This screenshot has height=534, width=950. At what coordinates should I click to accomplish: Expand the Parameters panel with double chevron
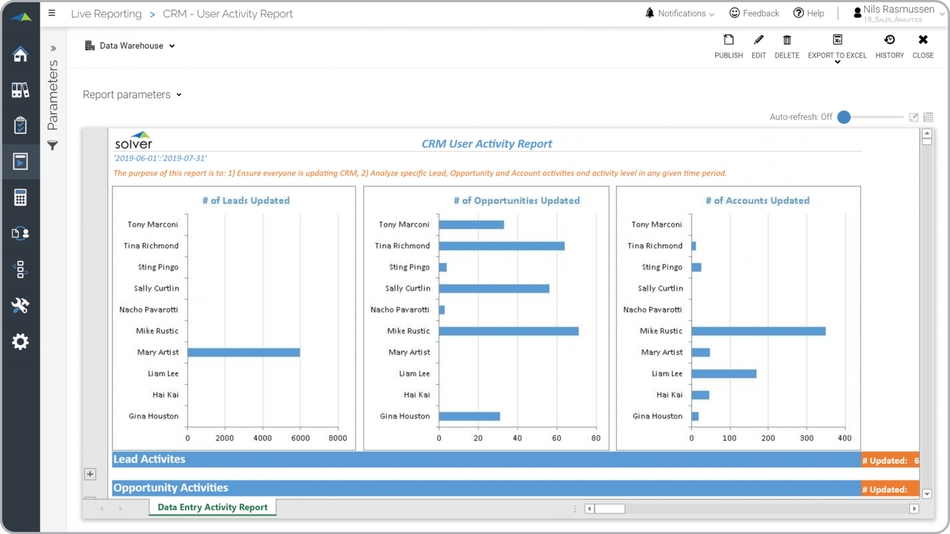tap(53, 48)
